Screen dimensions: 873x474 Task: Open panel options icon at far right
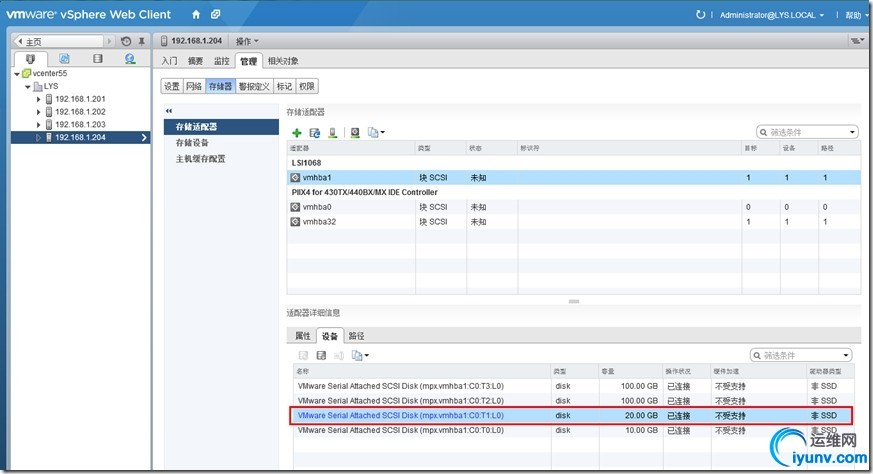tap(857, 41)
